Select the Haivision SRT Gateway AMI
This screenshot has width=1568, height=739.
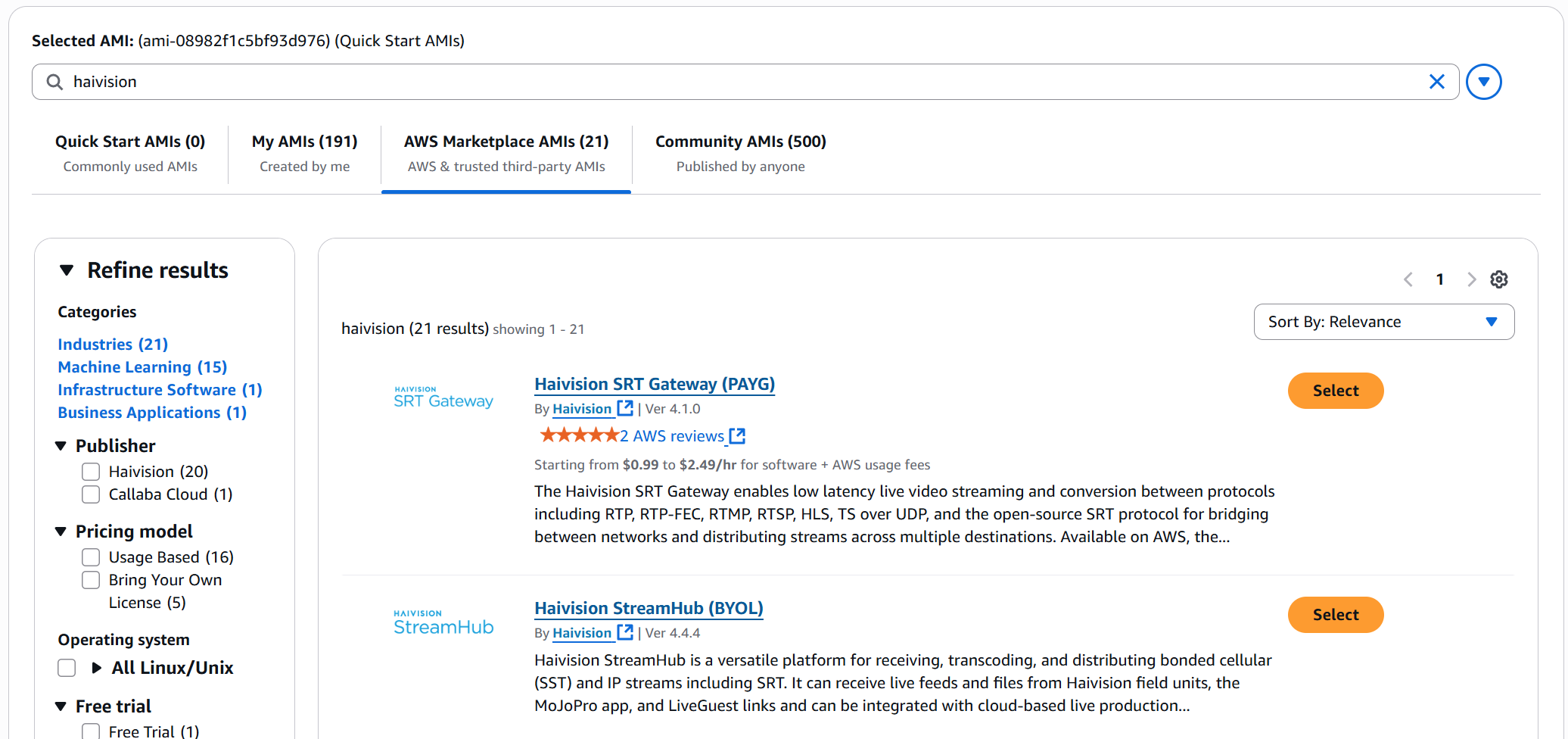click(x=1335, y=391)
